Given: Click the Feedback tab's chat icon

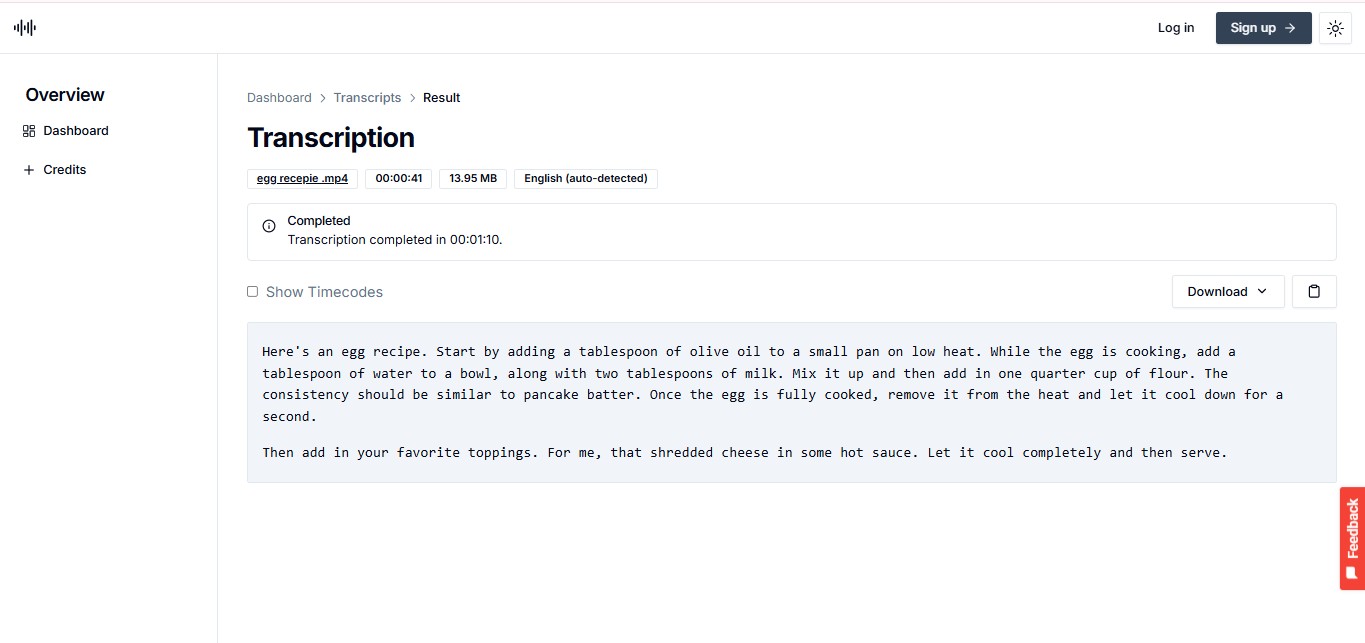Looking at the screenshot, I should point(1352,573).
